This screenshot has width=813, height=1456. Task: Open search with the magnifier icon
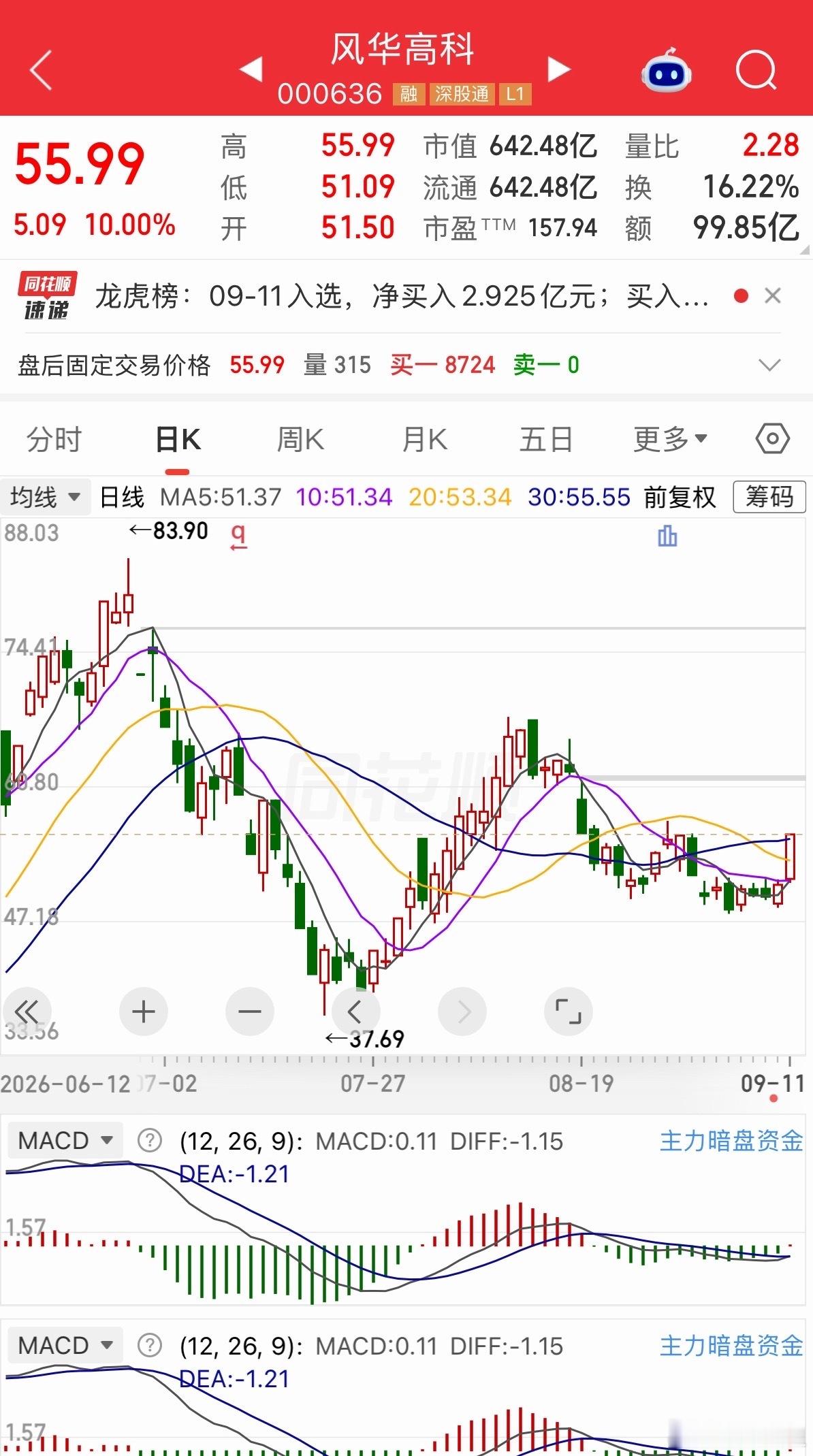click(x=756, y=69)
